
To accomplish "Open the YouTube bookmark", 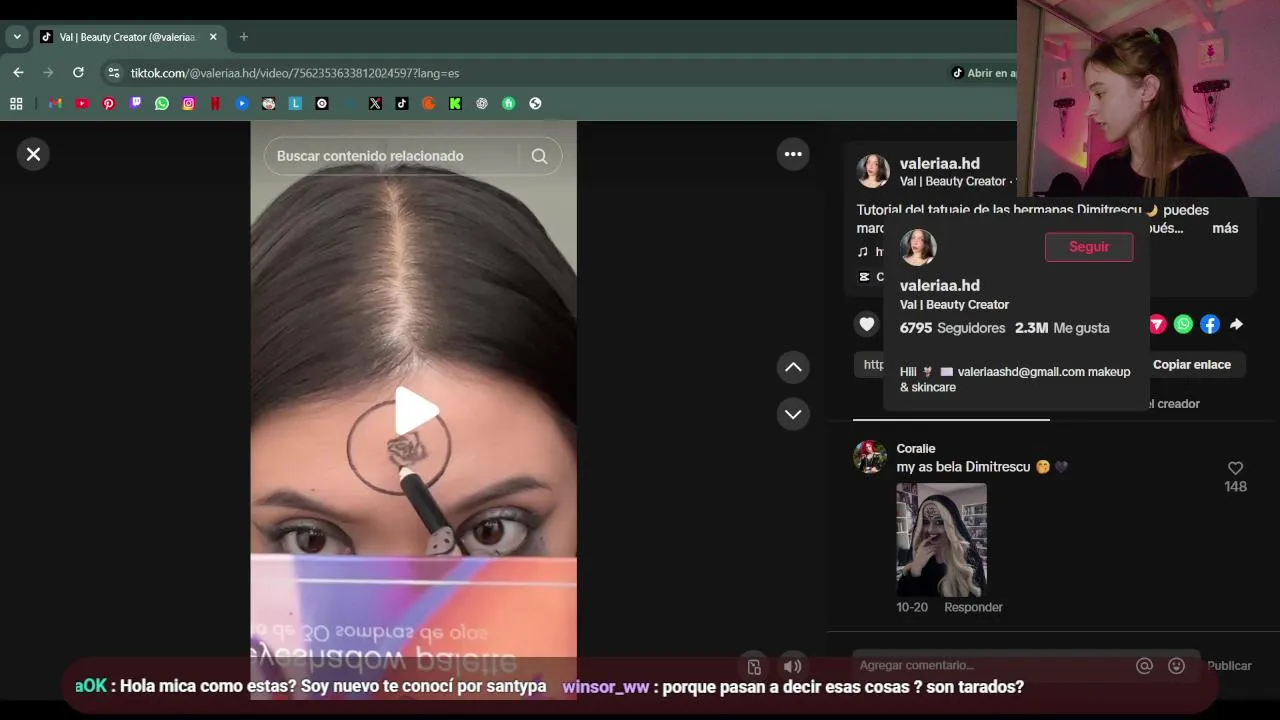I will click(x=82, y=103).
